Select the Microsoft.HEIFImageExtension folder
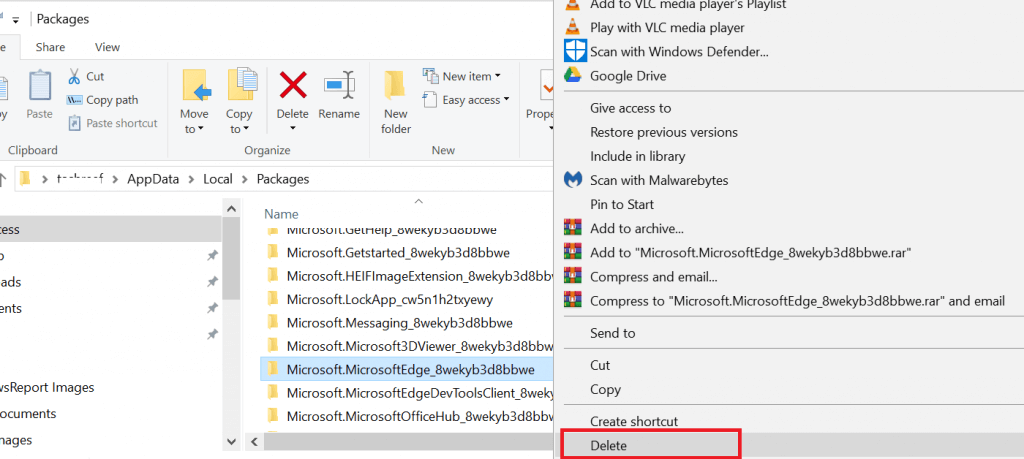This screenshot has height=459, width=1024. tap(419, 276)
